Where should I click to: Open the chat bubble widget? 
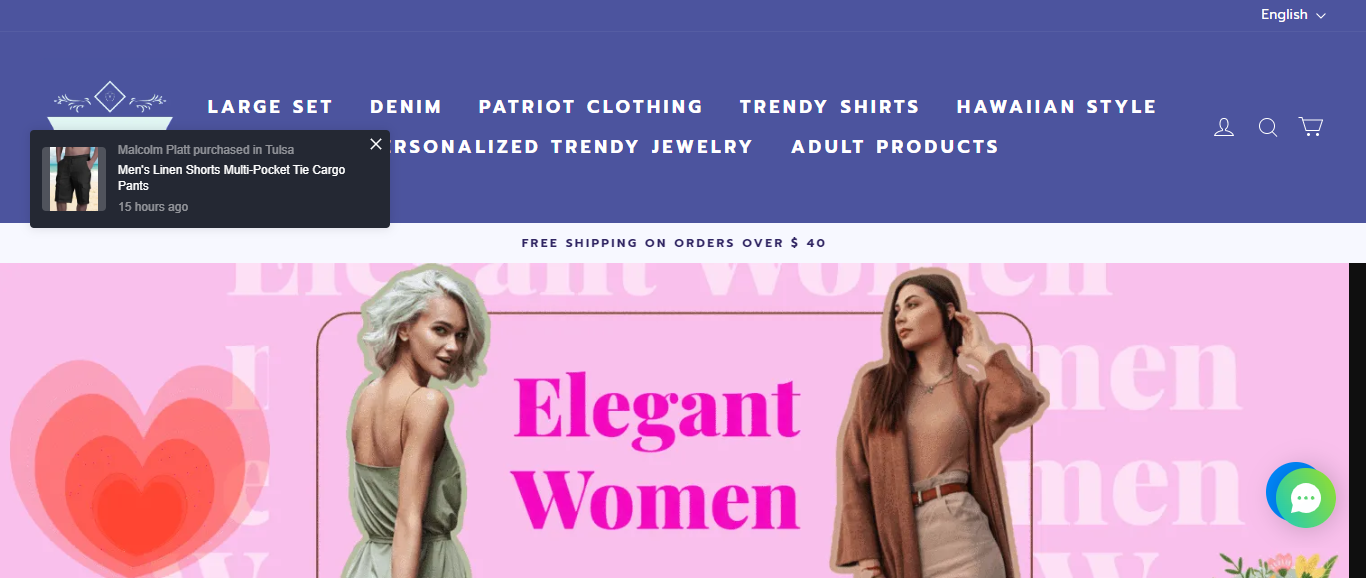click(x=1305, y=497)
